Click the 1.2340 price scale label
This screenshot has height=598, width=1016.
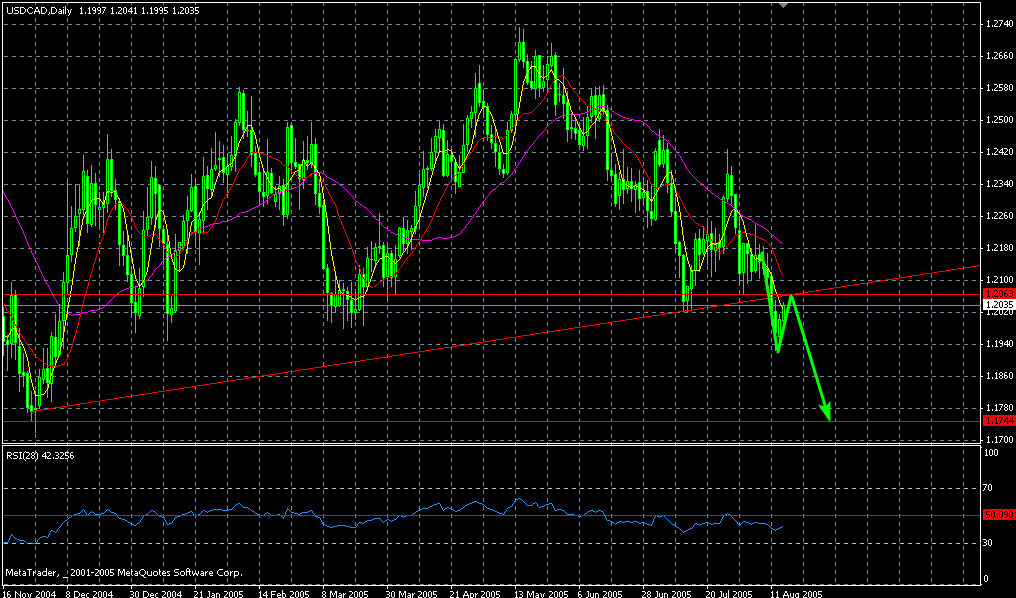point(999,183)
